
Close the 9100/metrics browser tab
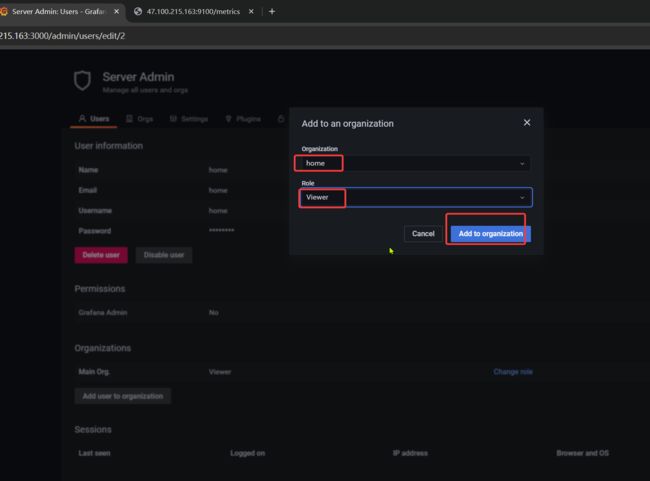[251, 12]
